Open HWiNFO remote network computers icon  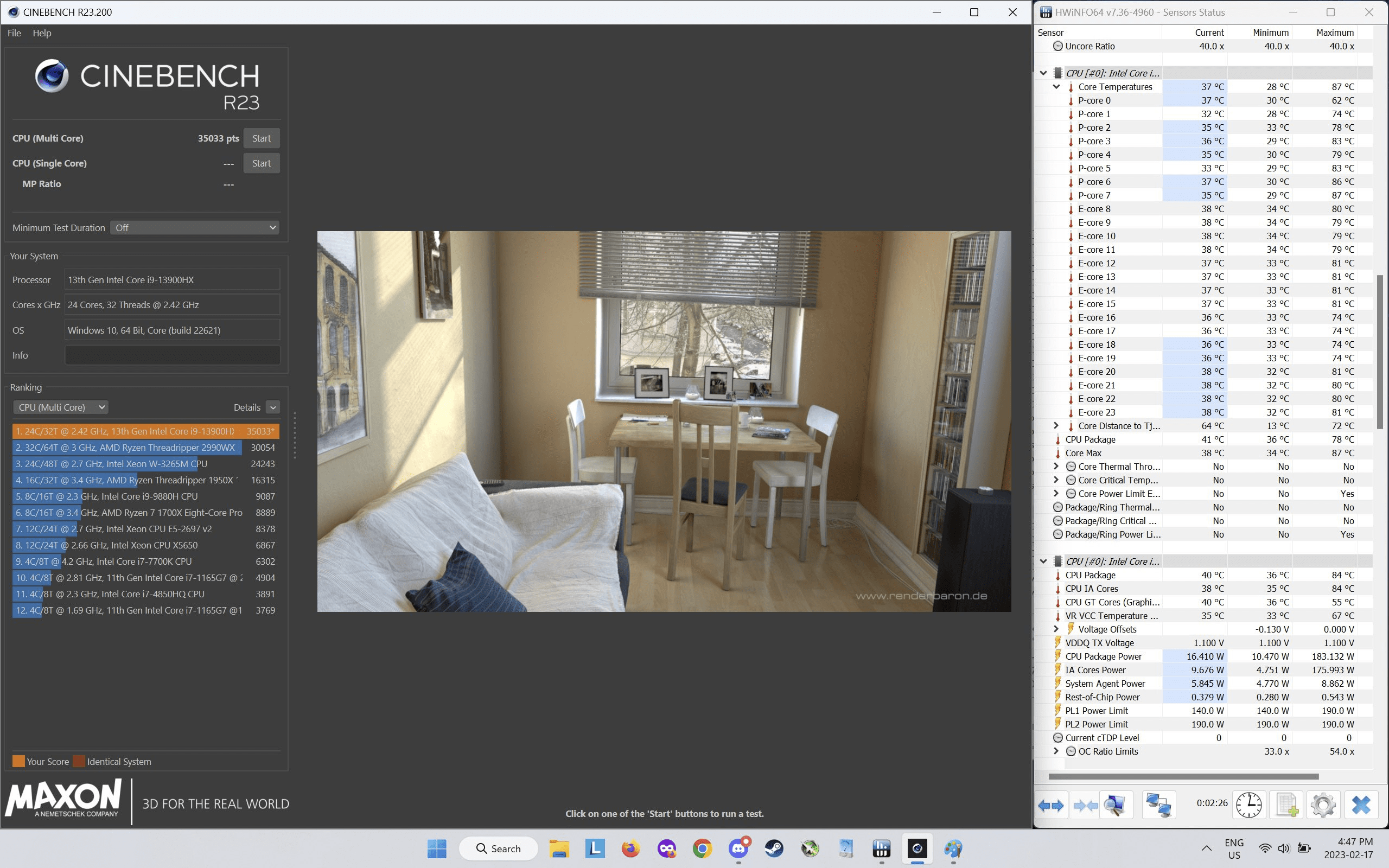pyautogui.click(x=1158, y=805)
